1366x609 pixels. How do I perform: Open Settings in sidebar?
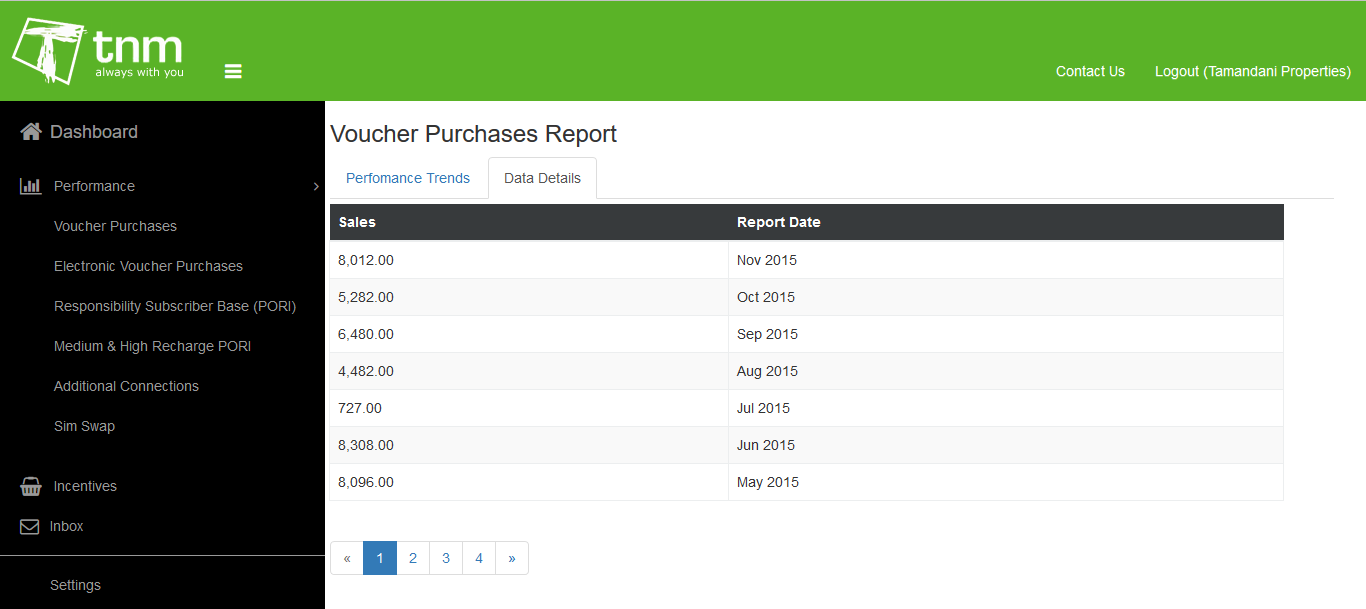tap(75, 585)
